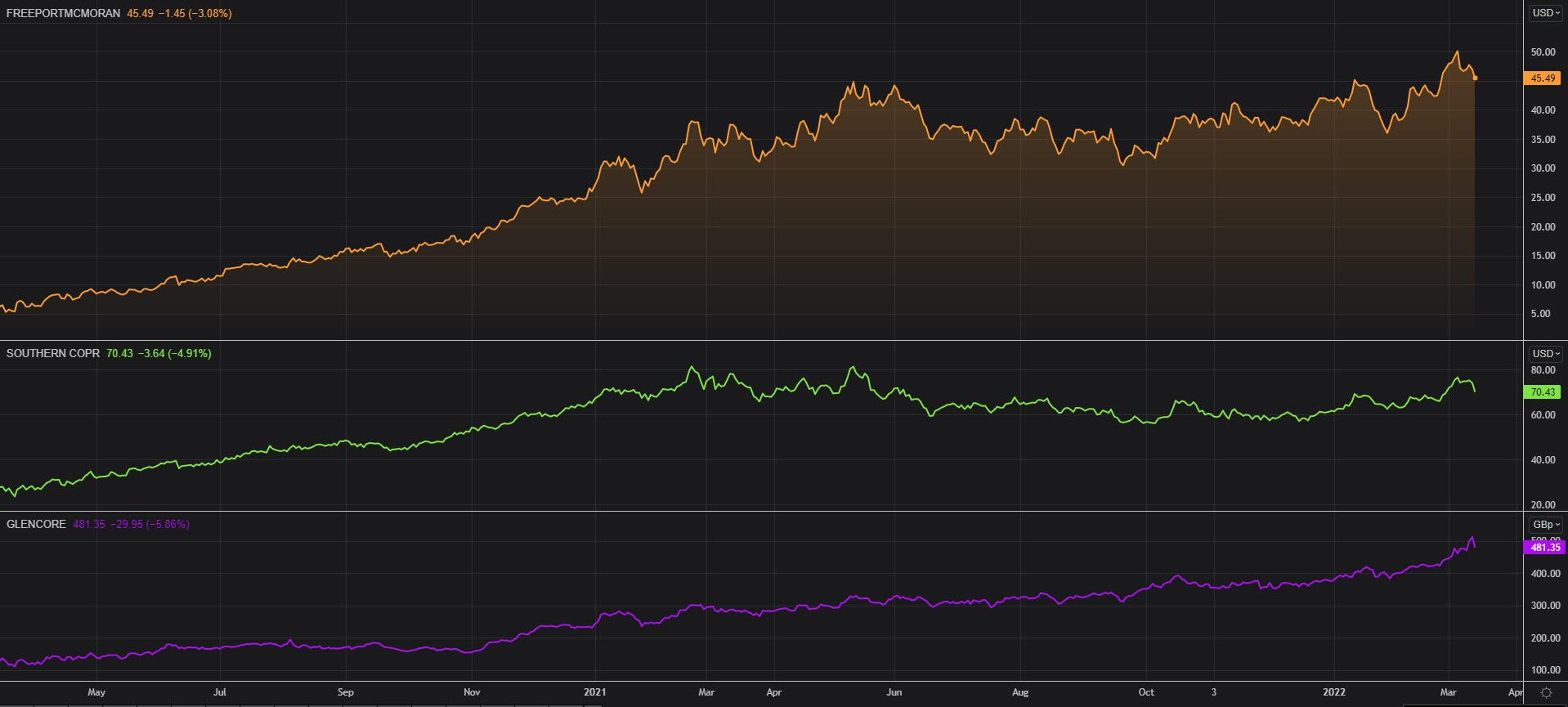Click the −3.64 (−4.91%) change value
This screenshot has width=1568, height=707.
coord(175,354)
